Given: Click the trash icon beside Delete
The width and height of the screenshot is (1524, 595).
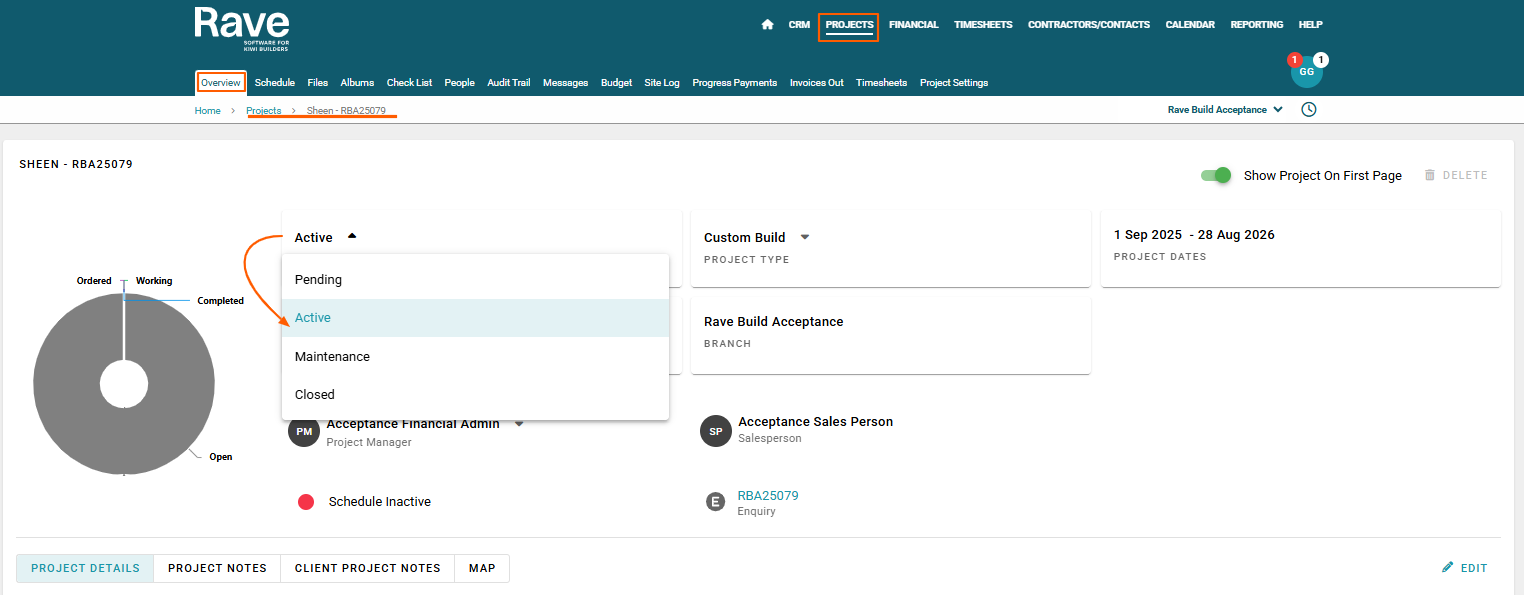Looking at the screenshot, I should coord(1429,175).
